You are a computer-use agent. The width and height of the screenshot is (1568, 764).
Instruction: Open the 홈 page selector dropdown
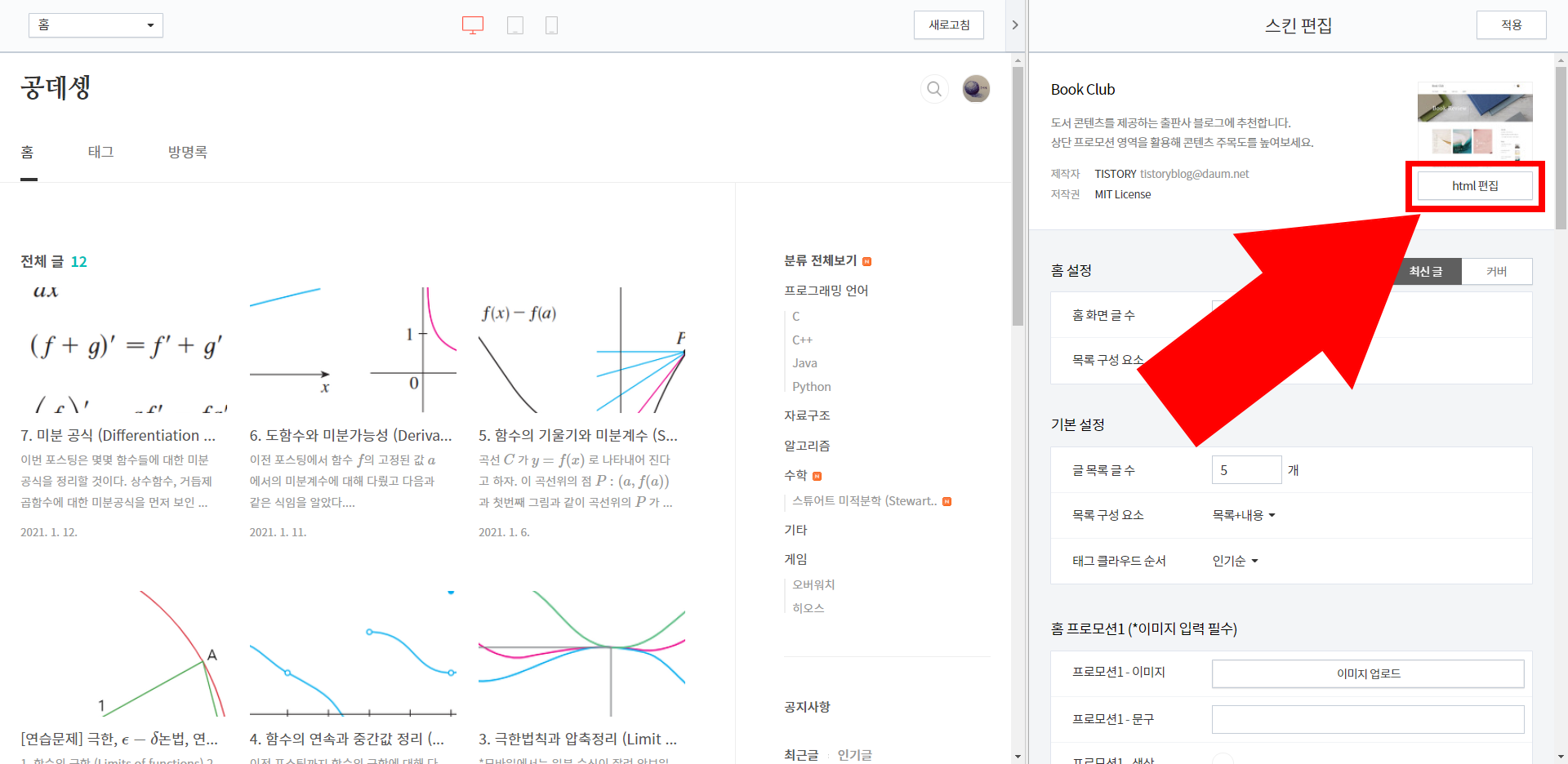pyautogui.click(x=96, y=25)
